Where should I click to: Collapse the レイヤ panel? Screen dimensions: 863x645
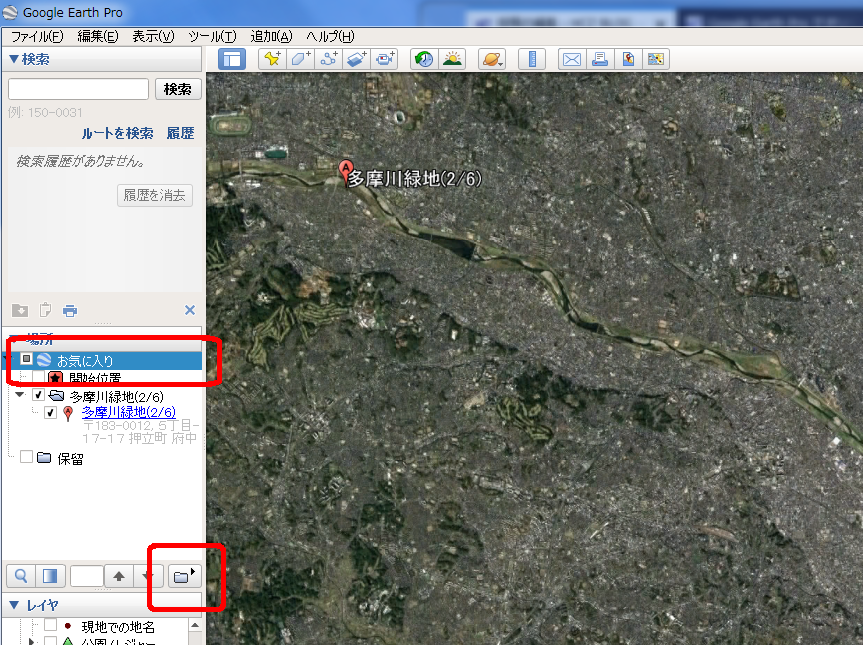pos(14,605)
